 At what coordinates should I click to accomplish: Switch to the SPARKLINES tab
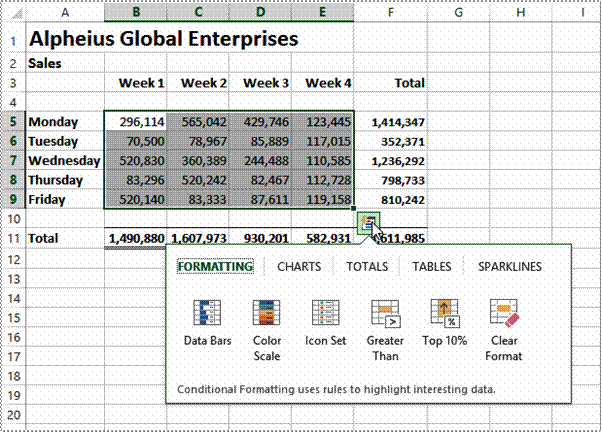coord(509,266)
